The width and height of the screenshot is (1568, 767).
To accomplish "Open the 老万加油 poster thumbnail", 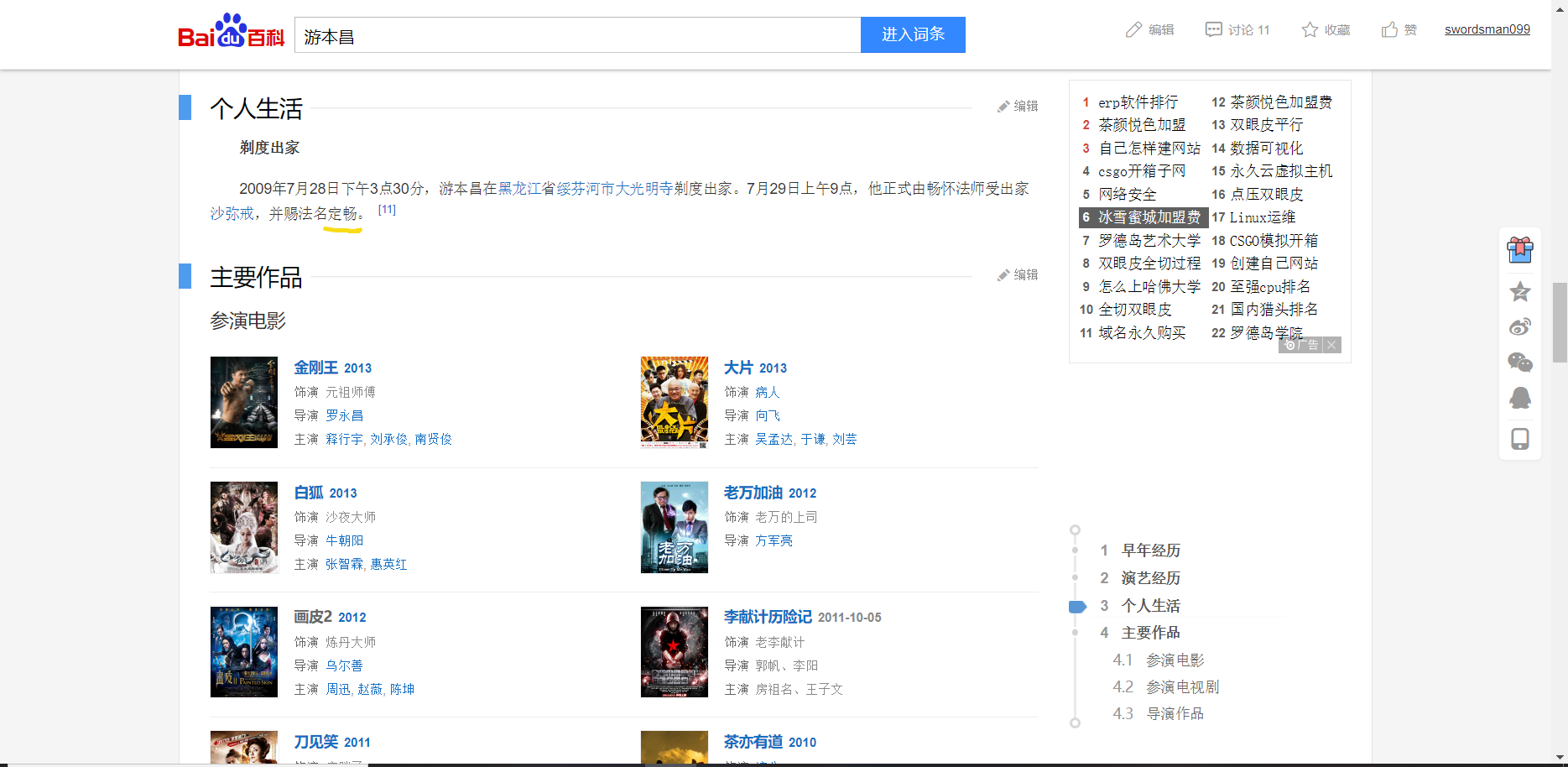I will coord(674,527).
